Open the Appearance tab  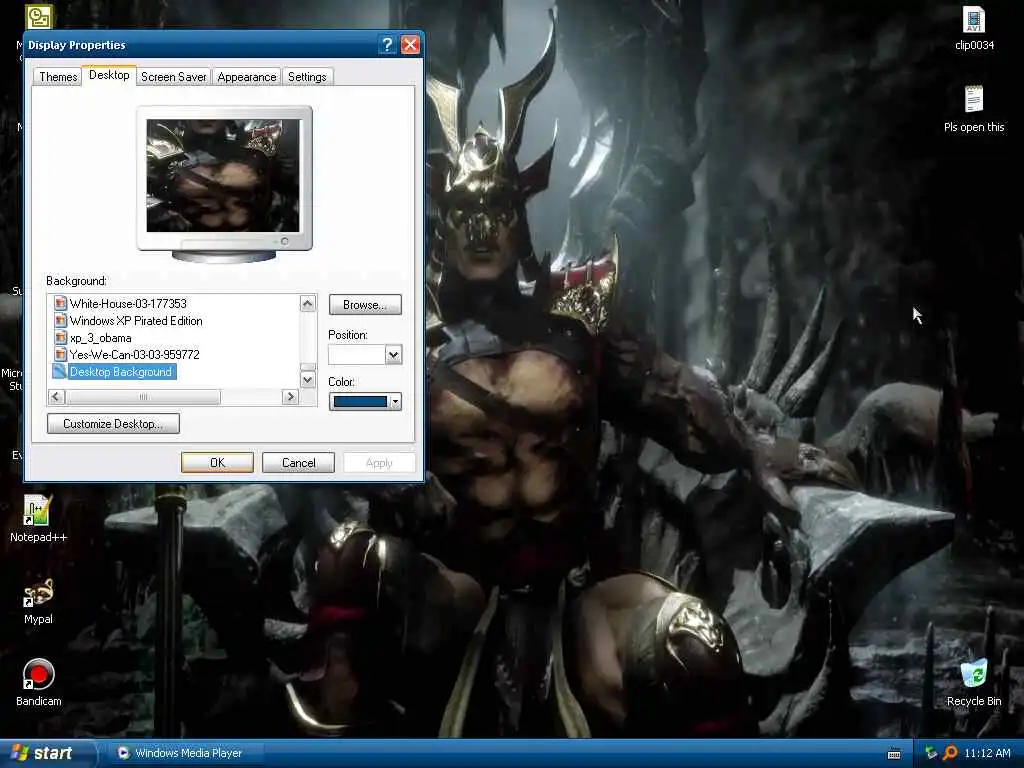(246, 76)
